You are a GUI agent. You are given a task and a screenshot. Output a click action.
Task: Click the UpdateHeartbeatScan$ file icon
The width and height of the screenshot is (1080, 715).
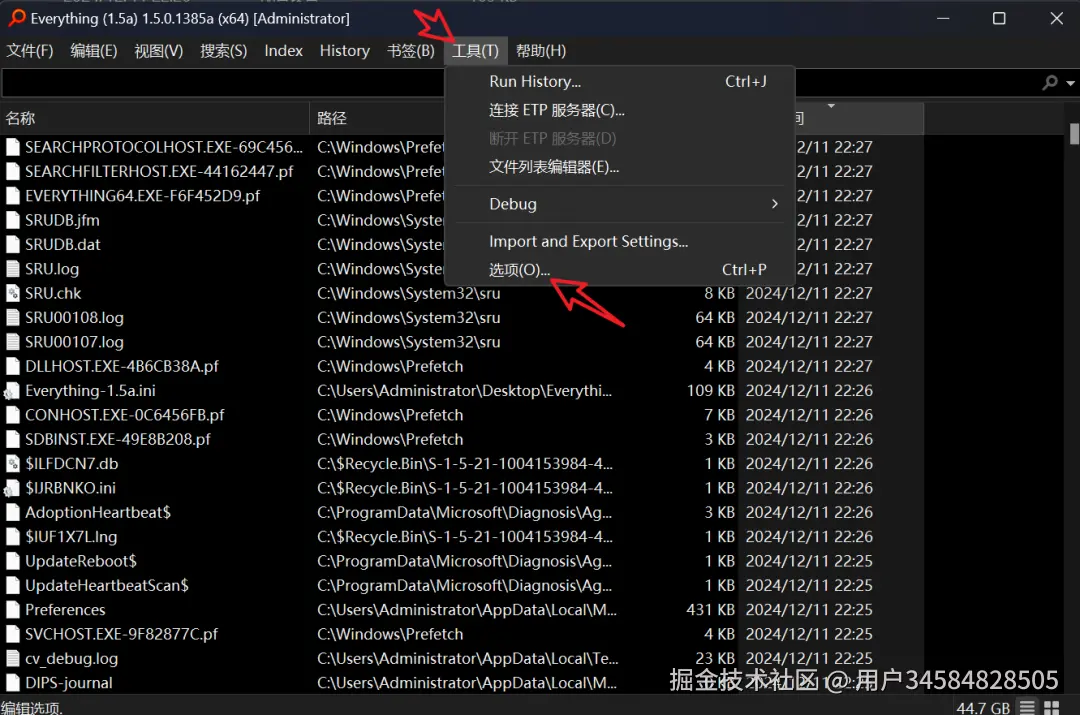(x=12, y=586)
